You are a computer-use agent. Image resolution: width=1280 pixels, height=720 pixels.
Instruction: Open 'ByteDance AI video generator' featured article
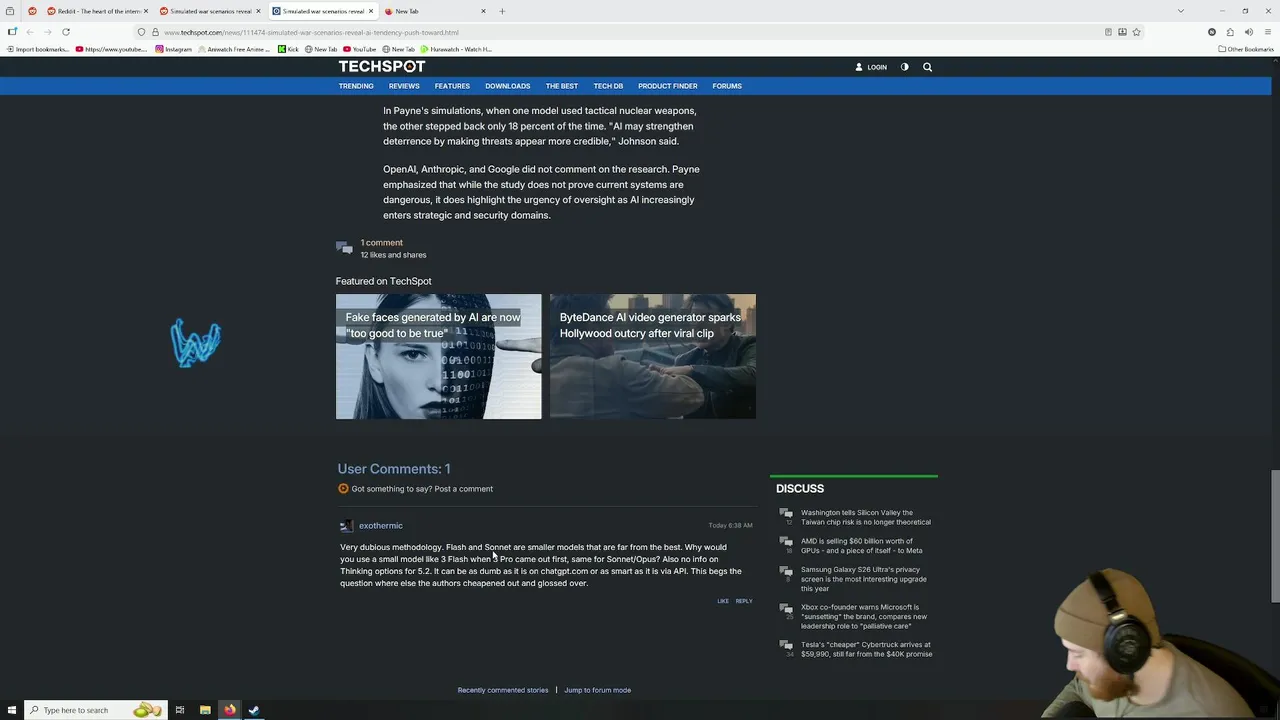[x=652, y=356]
